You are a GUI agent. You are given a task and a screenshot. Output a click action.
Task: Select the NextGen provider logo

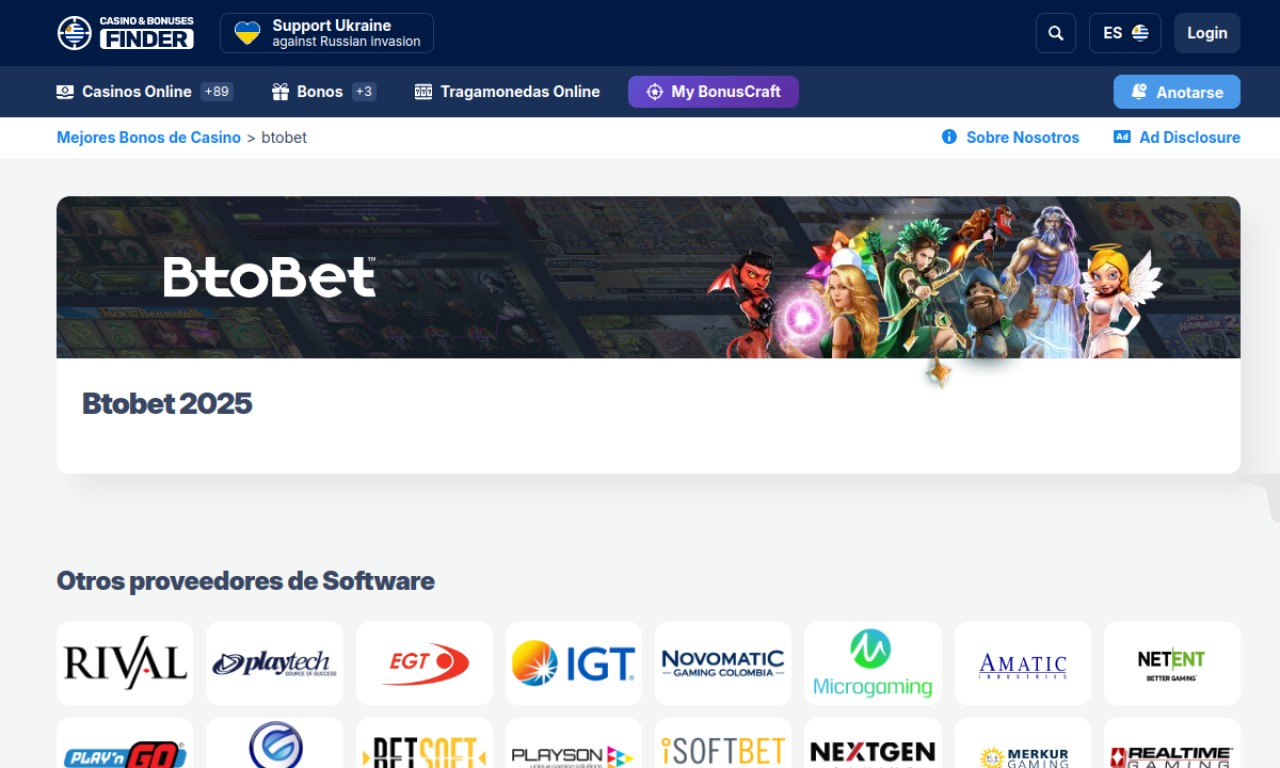[873, 743]
